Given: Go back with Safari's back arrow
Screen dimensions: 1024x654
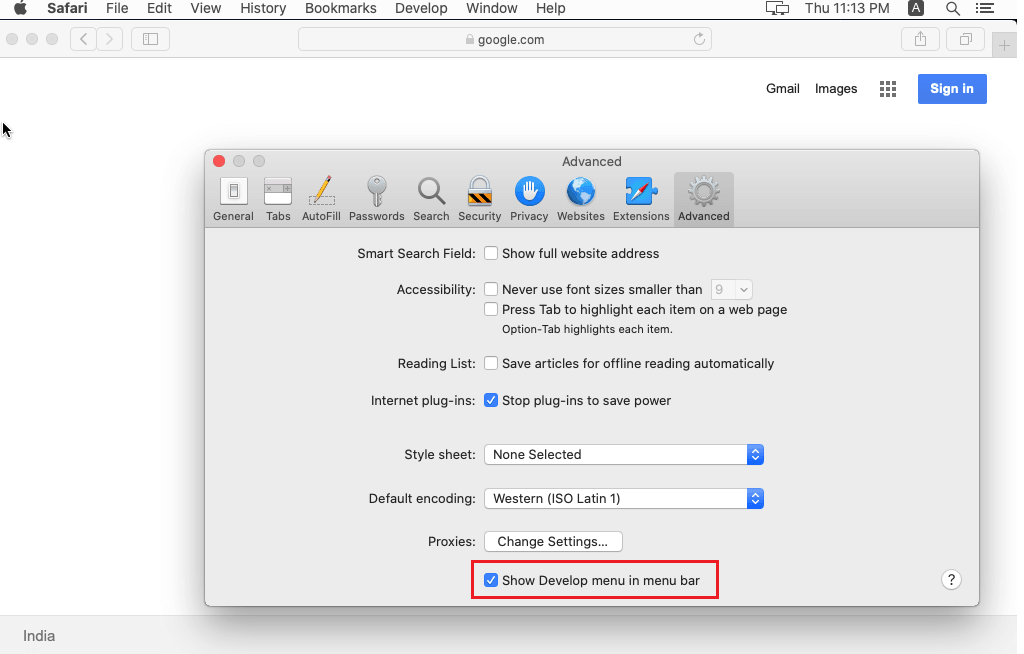Looking at the screenshot, I should coord(84,39).
